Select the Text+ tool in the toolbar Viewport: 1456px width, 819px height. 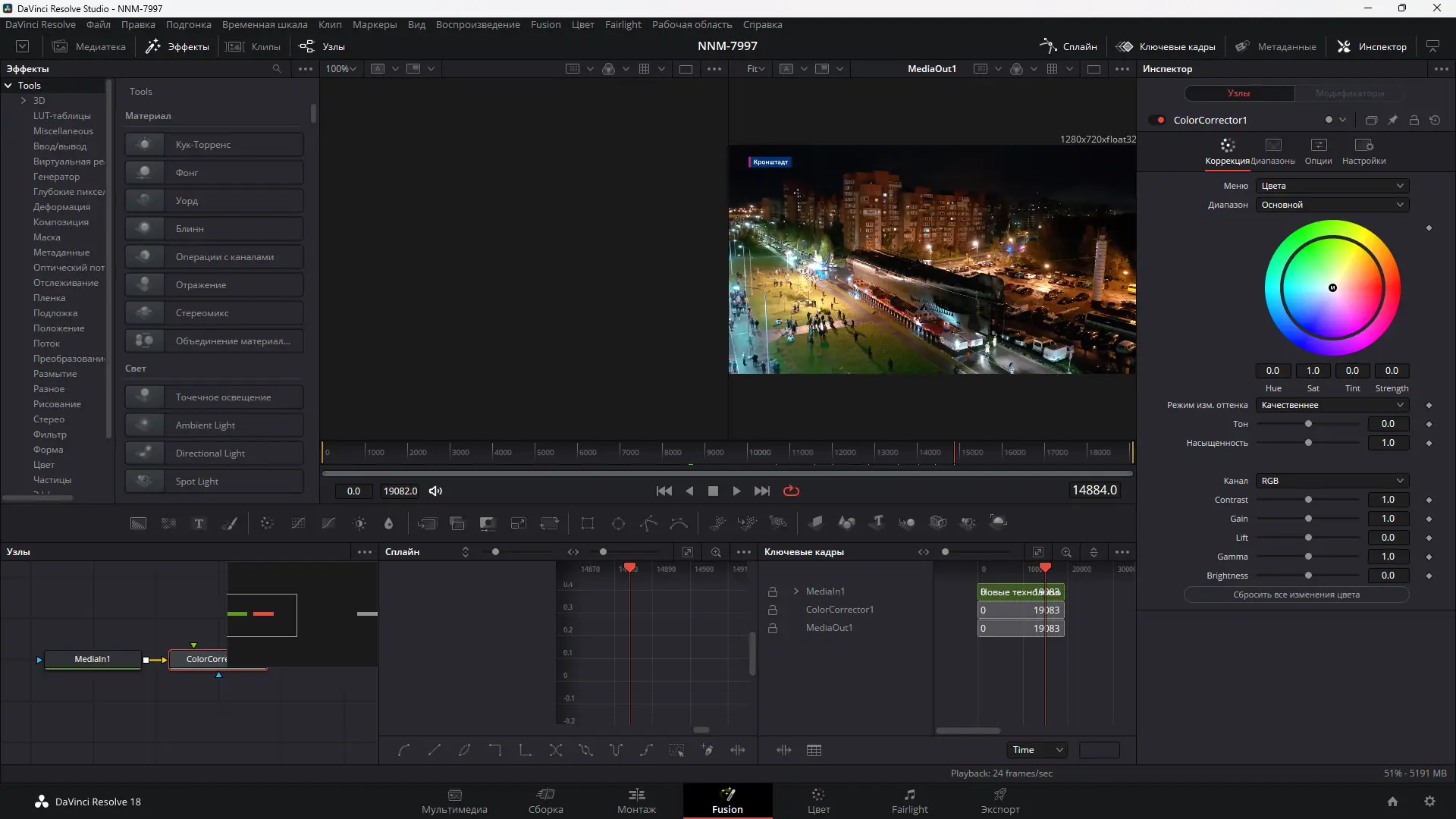point(199,523)
